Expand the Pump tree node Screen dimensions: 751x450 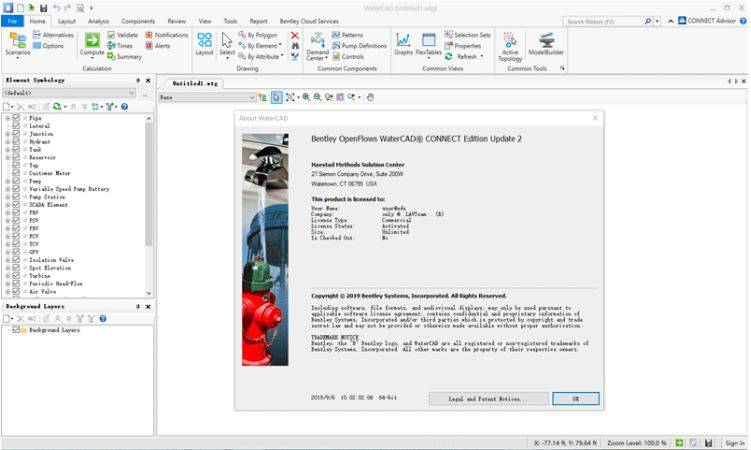coord(8,181)
